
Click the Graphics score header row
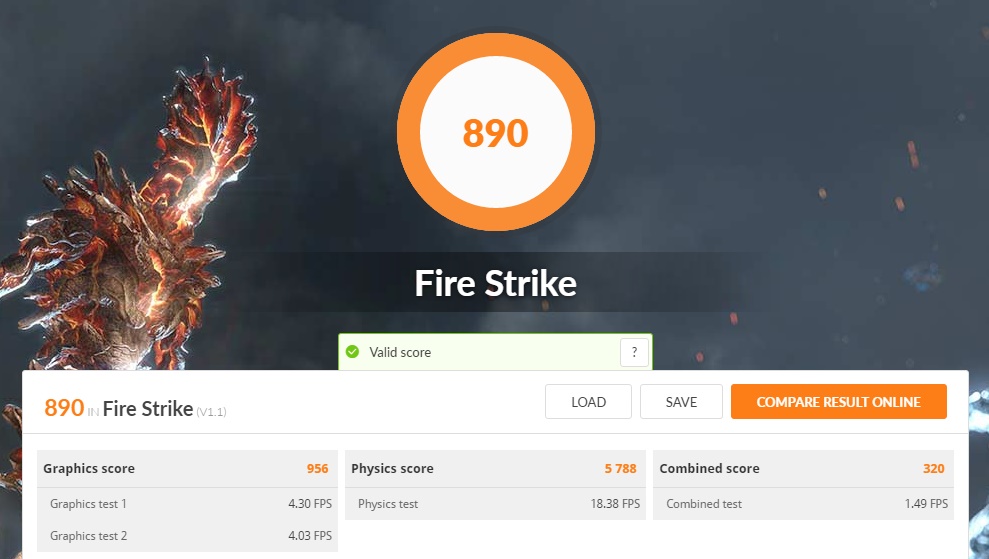click(187, 469)
